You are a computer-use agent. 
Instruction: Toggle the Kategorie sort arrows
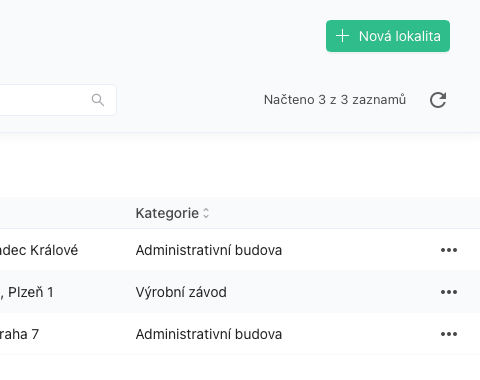point(206,213)
